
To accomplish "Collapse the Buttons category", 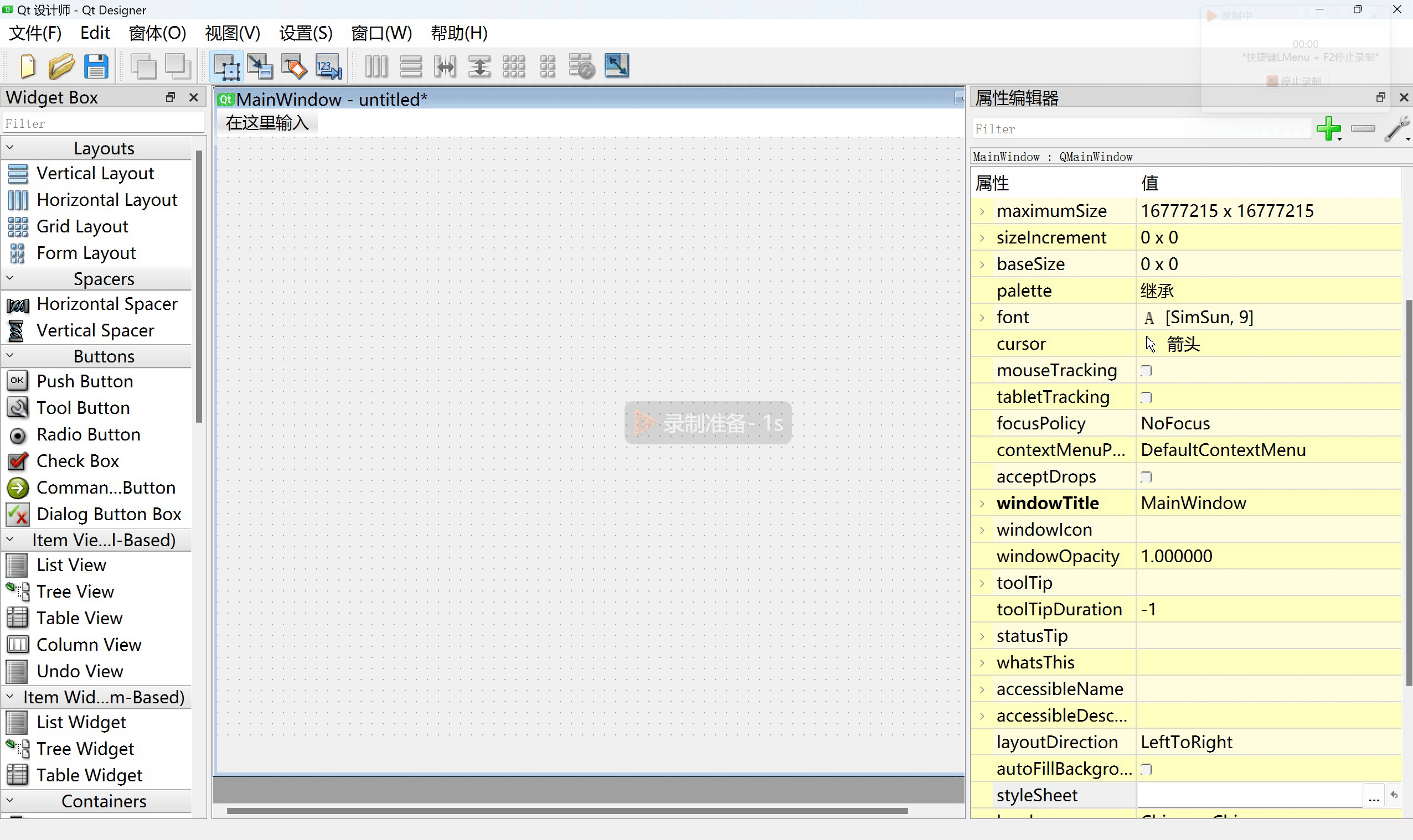I will point(9,356).
